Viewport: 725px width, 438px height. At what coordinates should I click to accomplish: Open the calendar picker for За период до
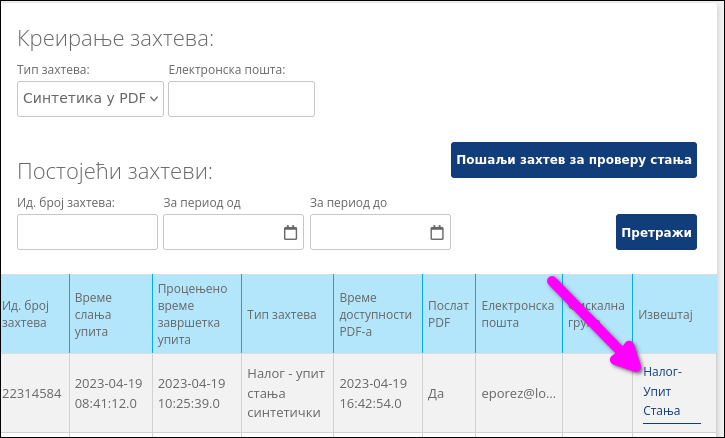point(437,233)
